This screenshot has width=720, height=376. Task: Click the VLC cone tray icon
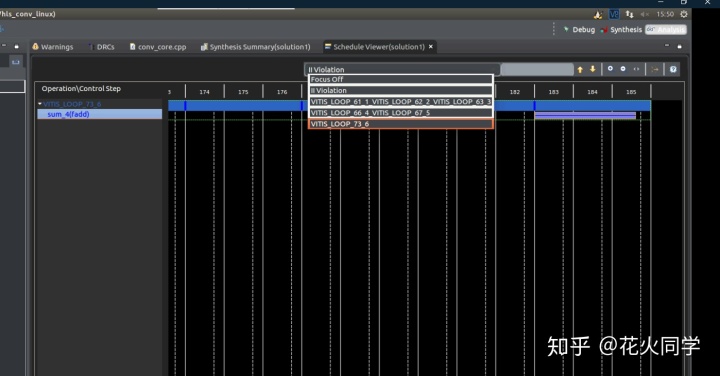[598, 15]
